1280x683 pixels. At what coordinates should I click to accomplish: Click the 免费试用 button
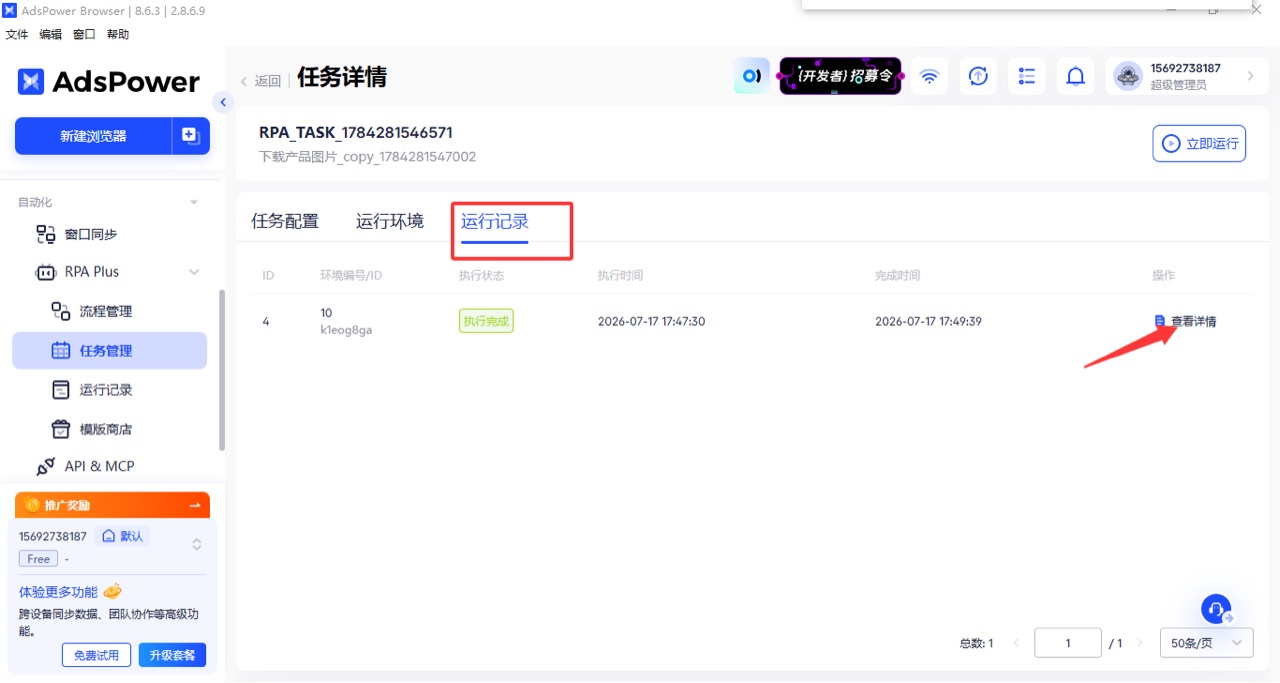97,655
